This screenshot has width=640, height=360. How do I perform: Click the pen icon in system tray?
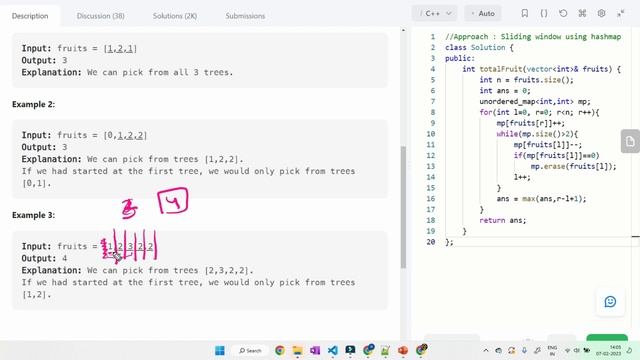point(538,351)
